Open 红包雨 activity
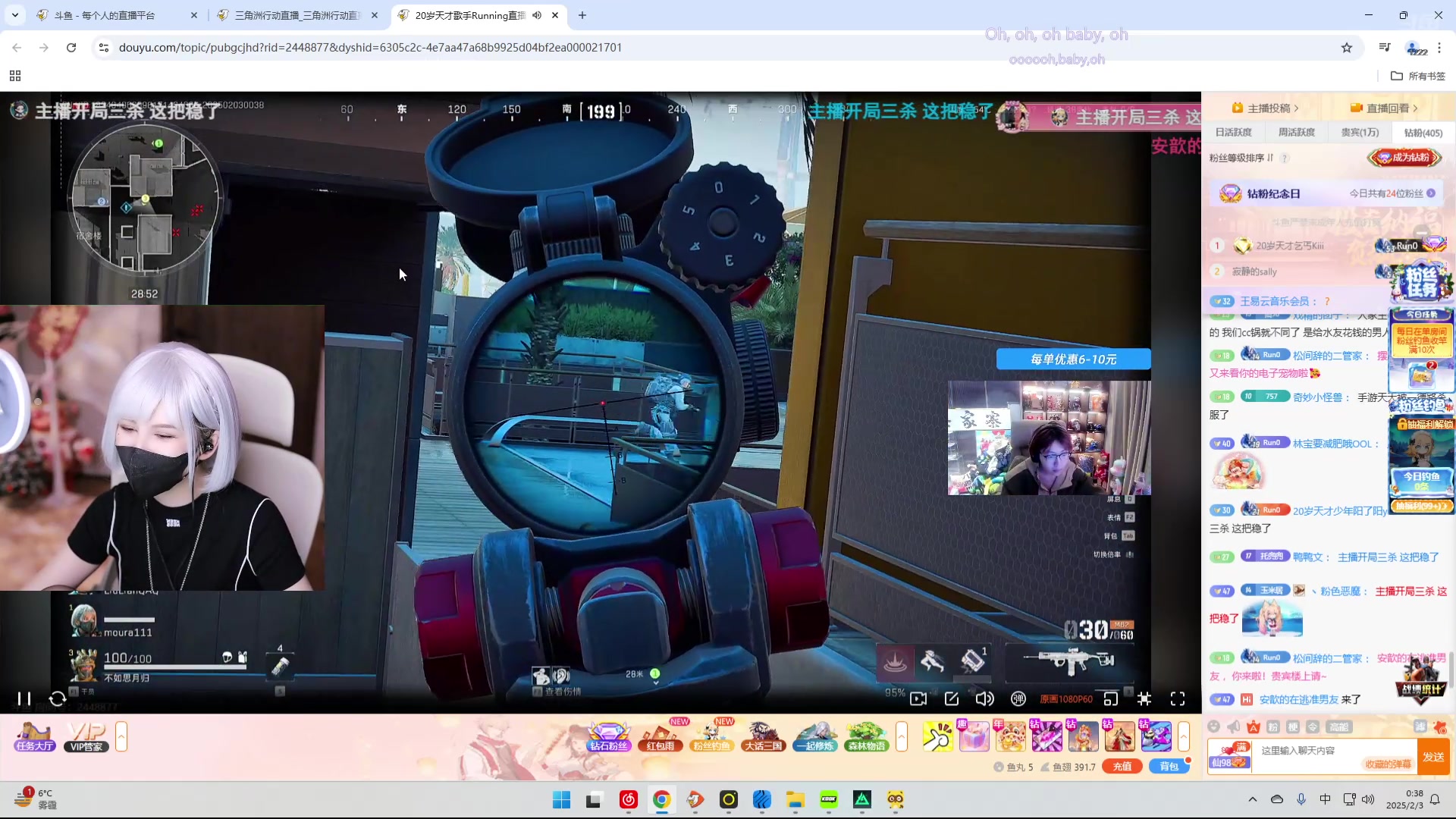This screenshot has width=1456, height=819. click(x=661, y=736)
